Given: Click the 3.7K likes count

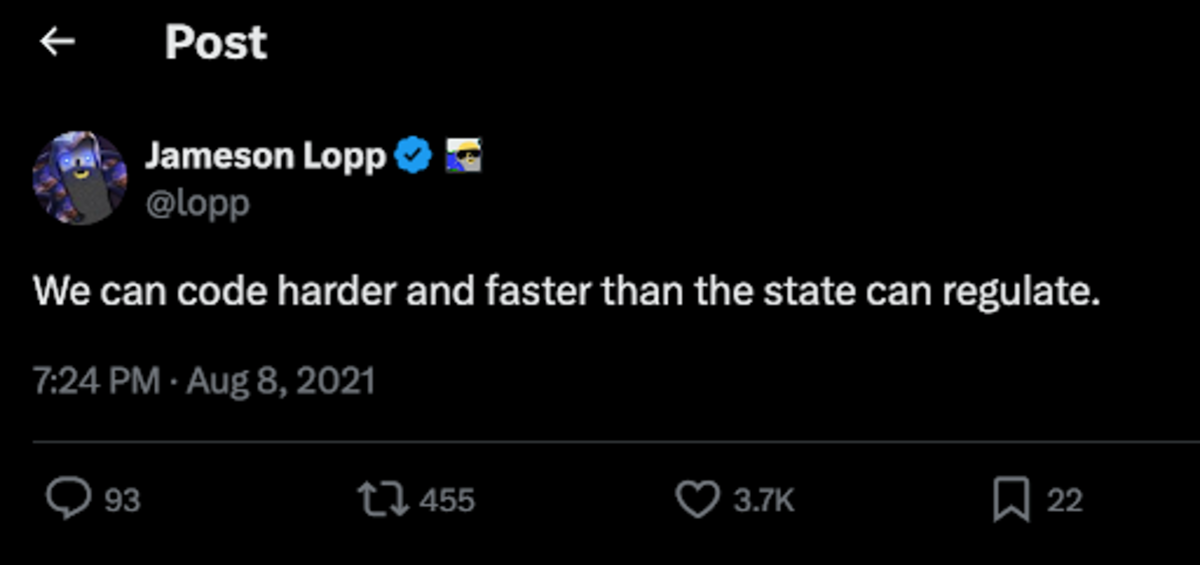Looking at the screenshot, I should coord(763,500).
